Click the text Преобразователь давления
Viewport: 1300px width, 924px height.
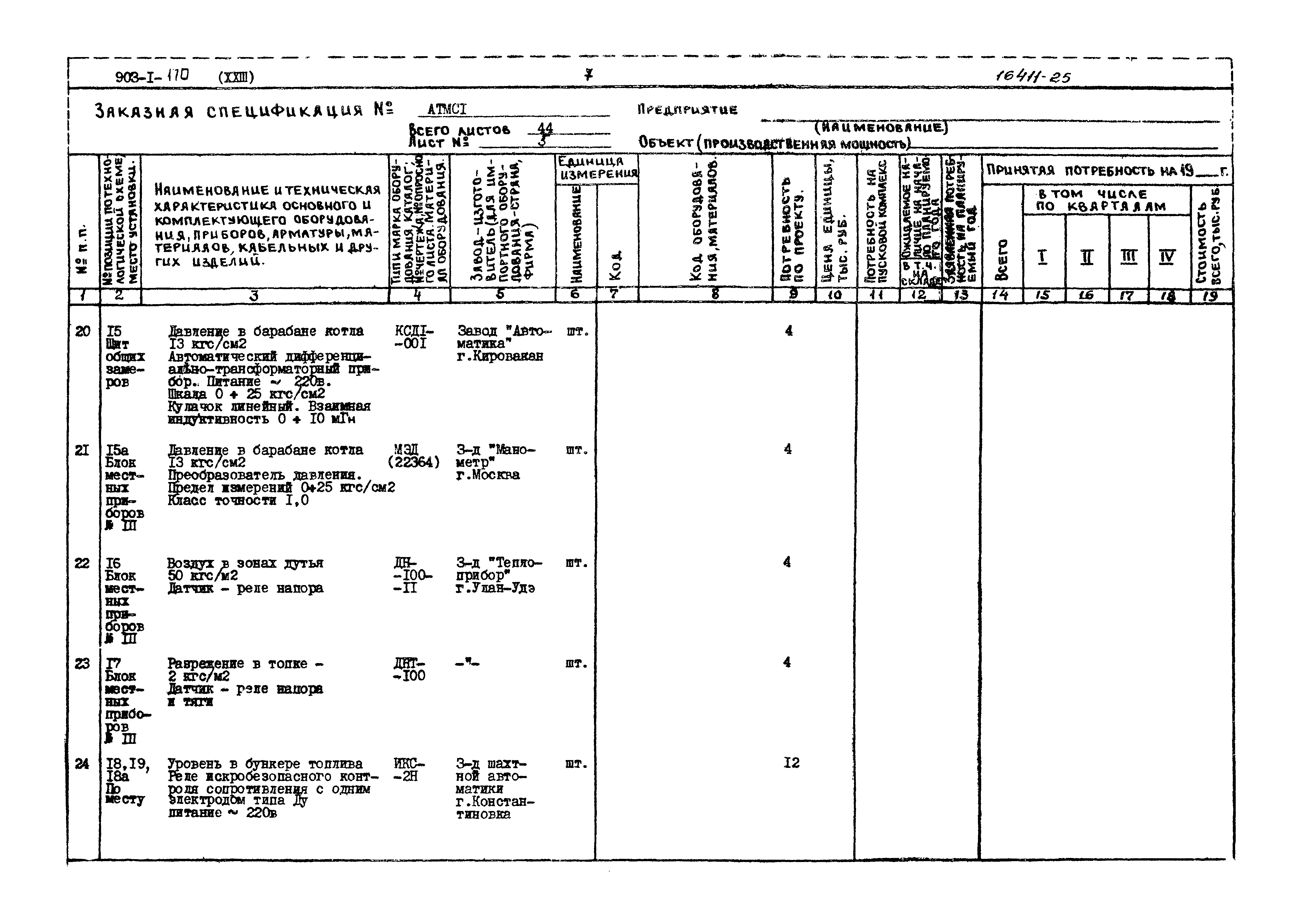[x=265, y=475]
